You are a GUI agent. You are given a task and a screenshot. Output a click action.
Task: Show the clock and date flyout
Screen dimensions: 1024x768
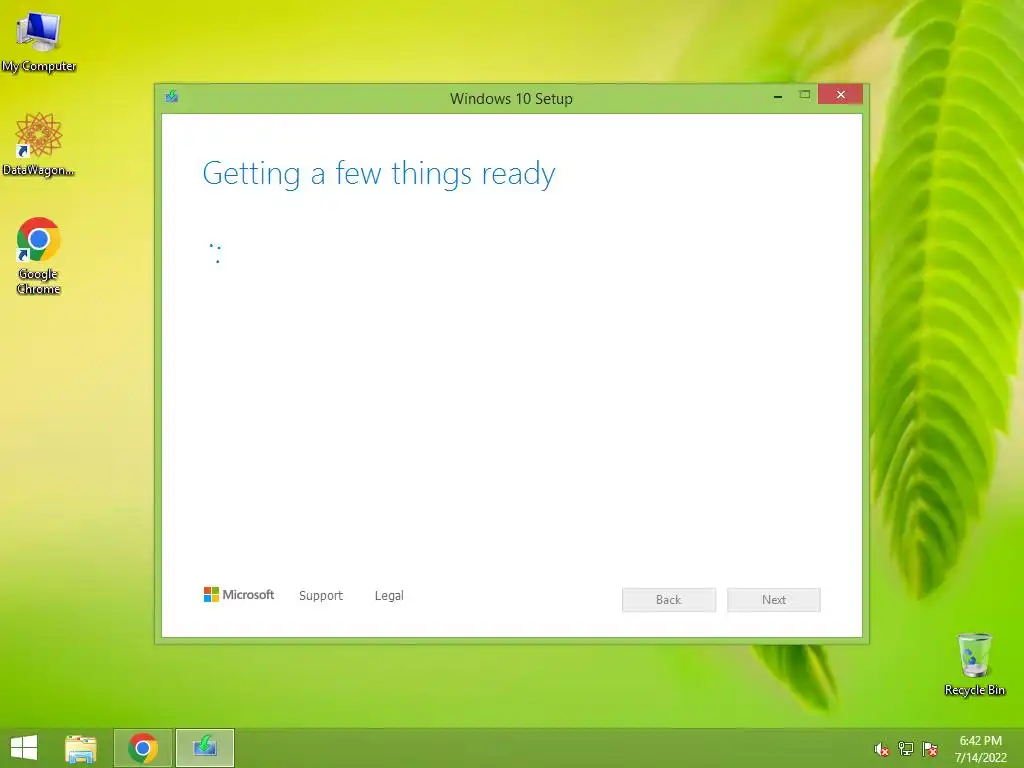coord(980,749)
